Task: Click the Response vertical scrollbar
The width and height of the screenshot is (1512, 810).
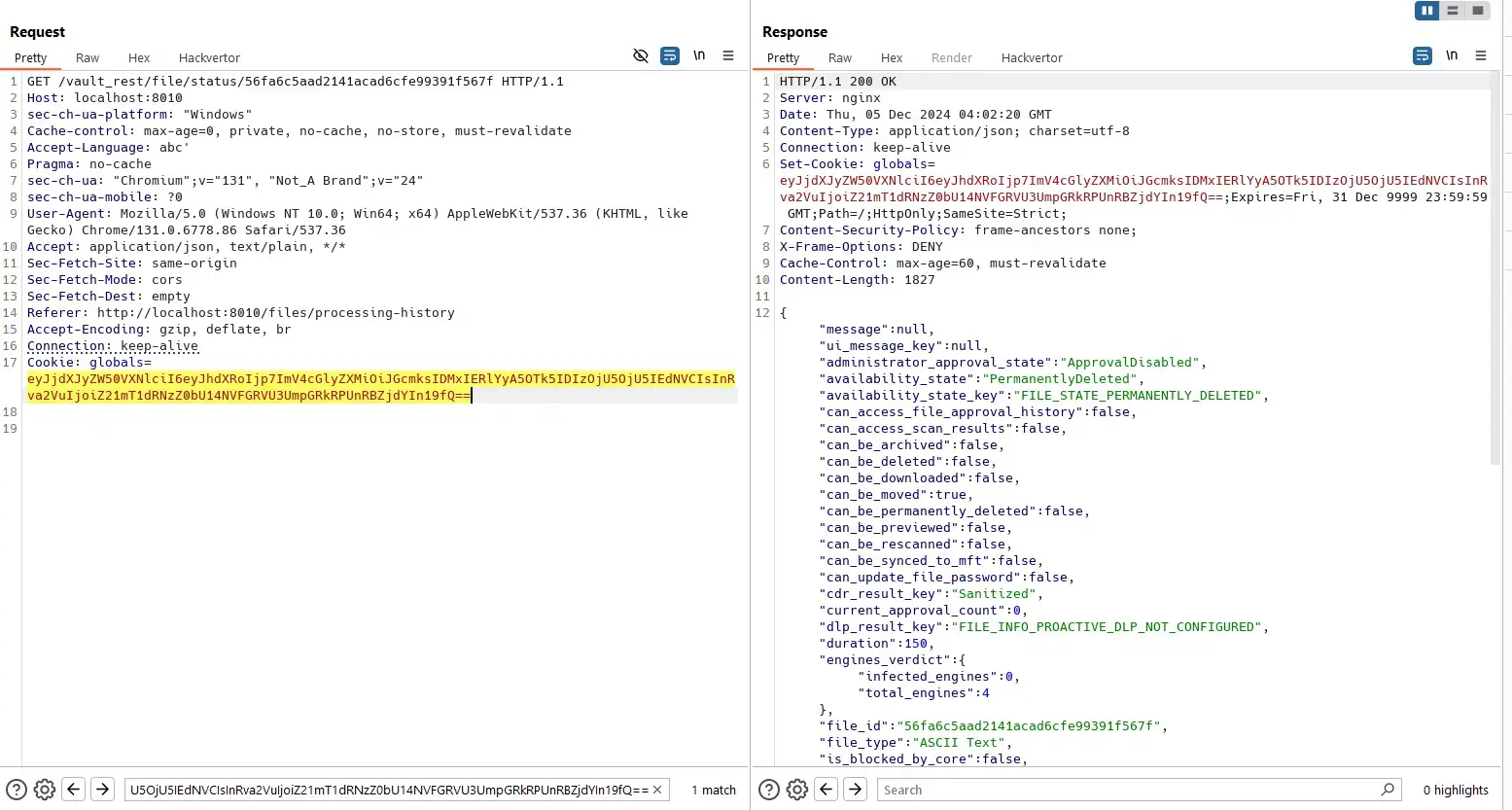Action: tap(1495, 267)
